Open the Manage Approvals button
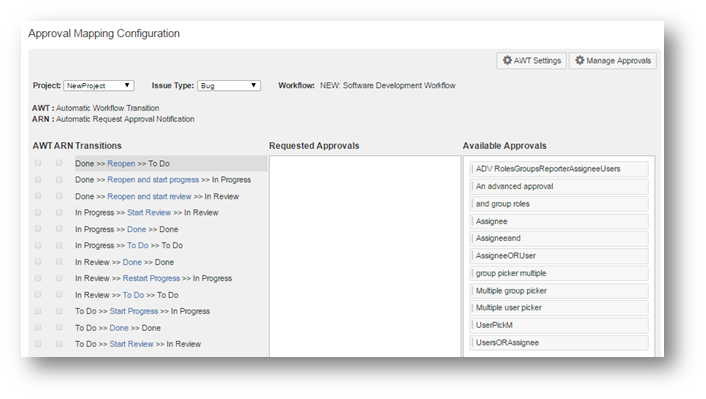This screenshot has height=399, width=706. tap(613, 60)
